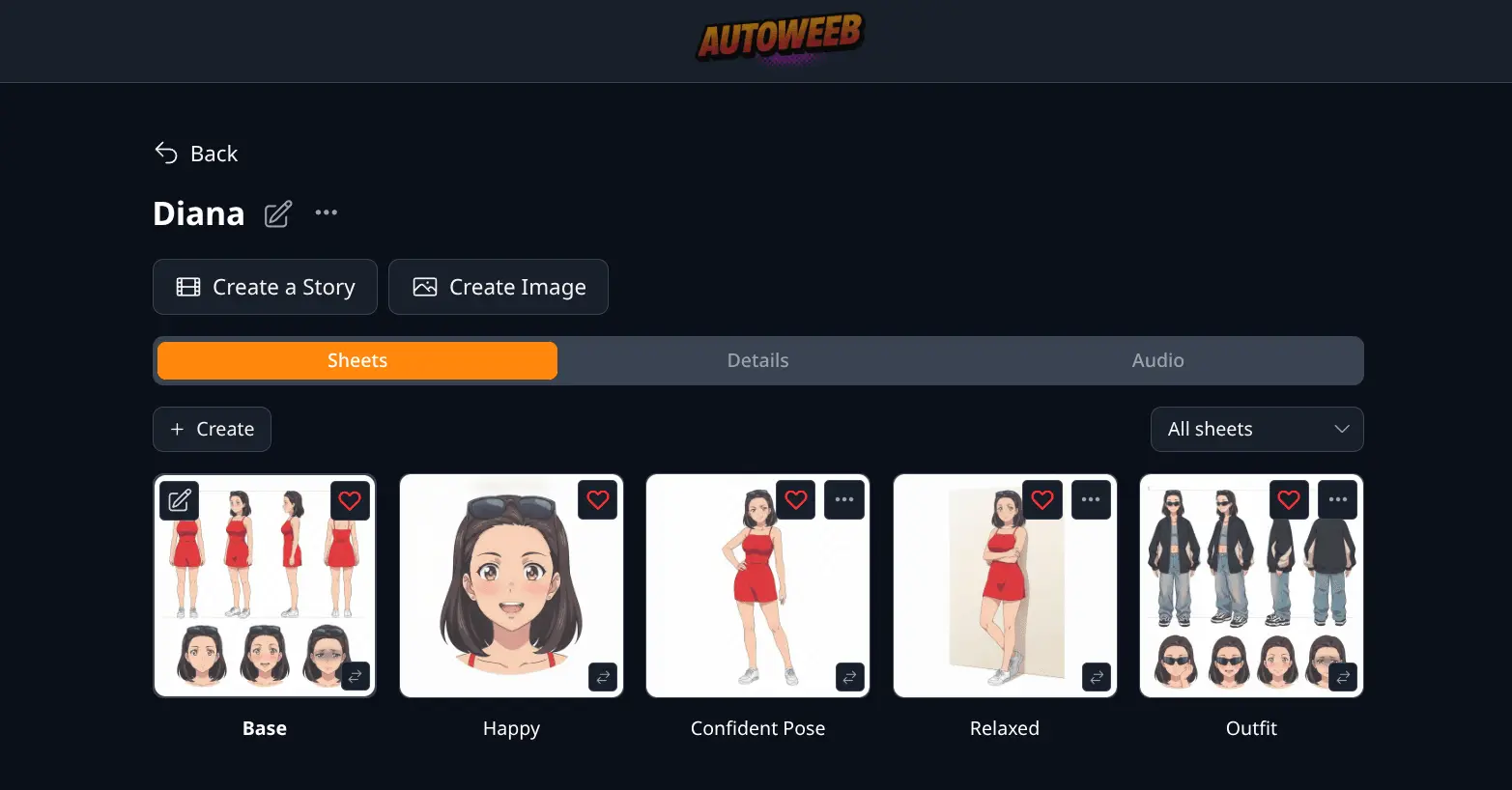This screenshot has width=1512, height=790.
Task: Select the Sheets tab
Action: (357, 360)
